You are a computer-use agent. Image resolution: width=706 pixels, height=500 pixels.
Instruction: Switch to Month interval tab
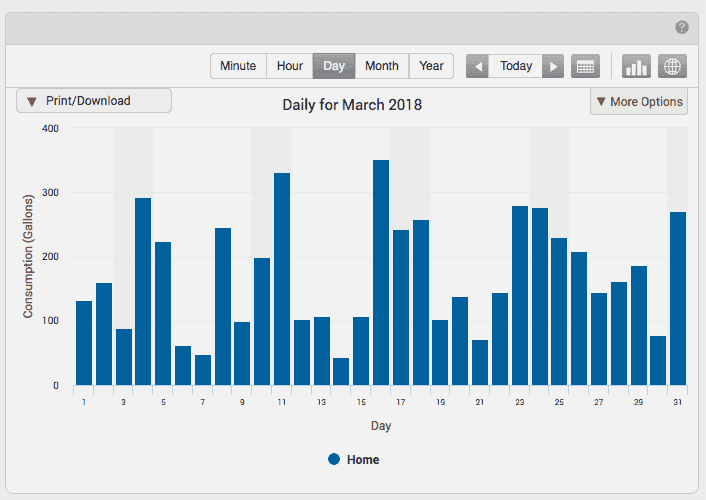(382, 67)
